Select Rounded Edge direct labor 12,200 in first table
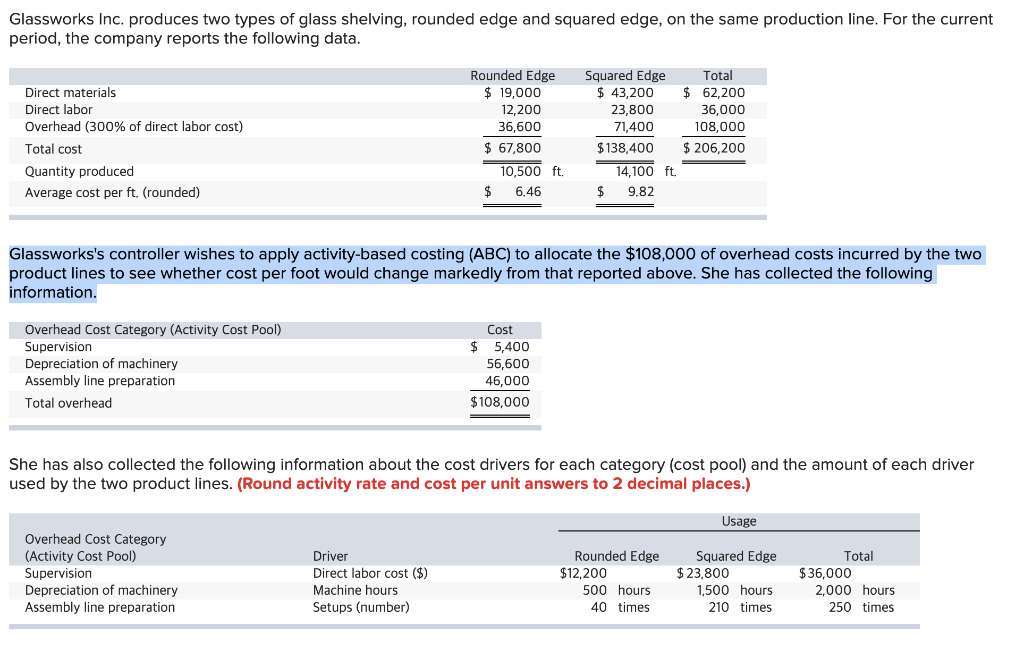 (x=520, y=110)
